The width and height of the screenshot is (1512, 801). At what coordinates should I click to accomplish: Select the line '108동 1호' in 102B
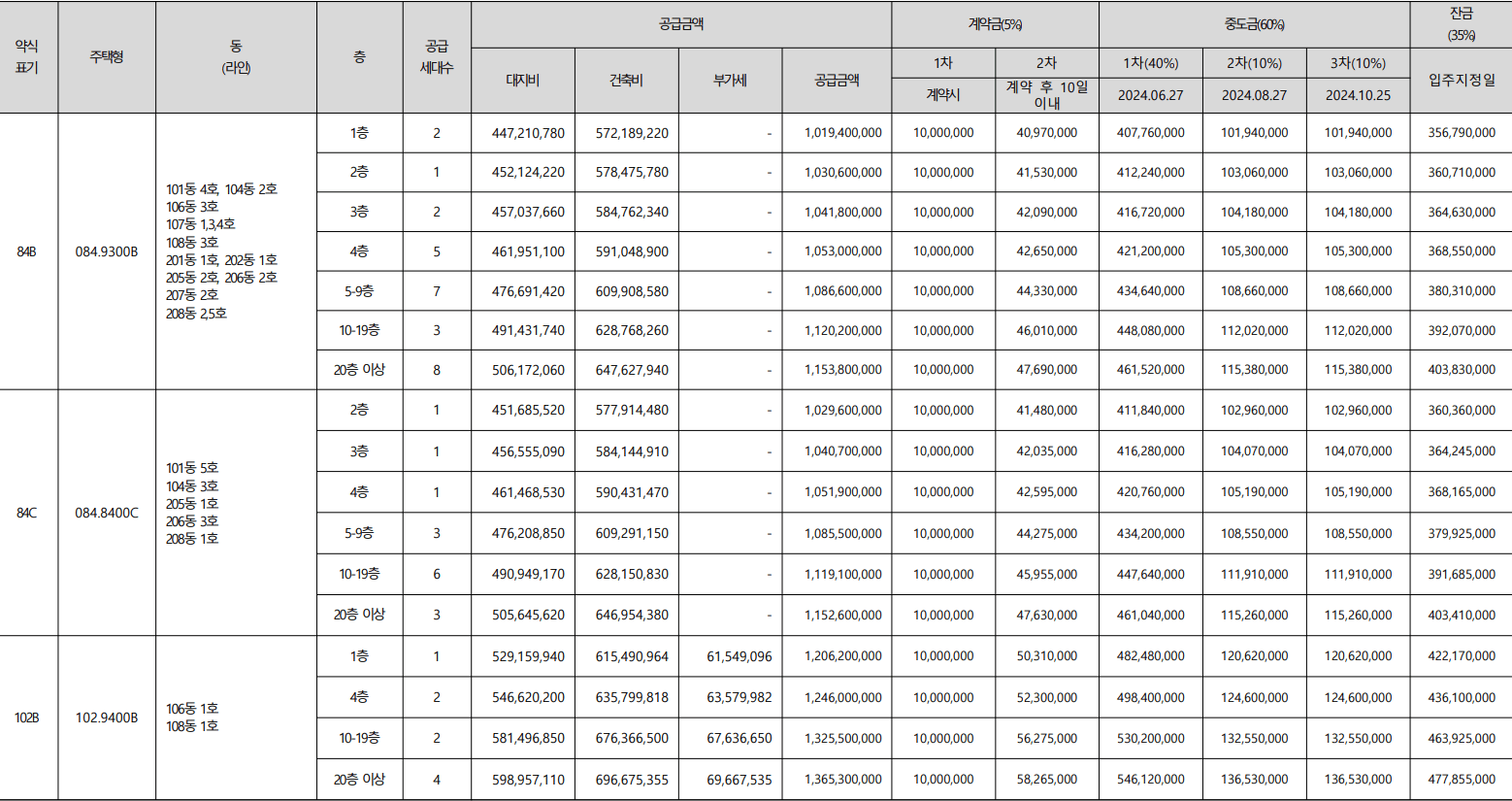(192, 726)
